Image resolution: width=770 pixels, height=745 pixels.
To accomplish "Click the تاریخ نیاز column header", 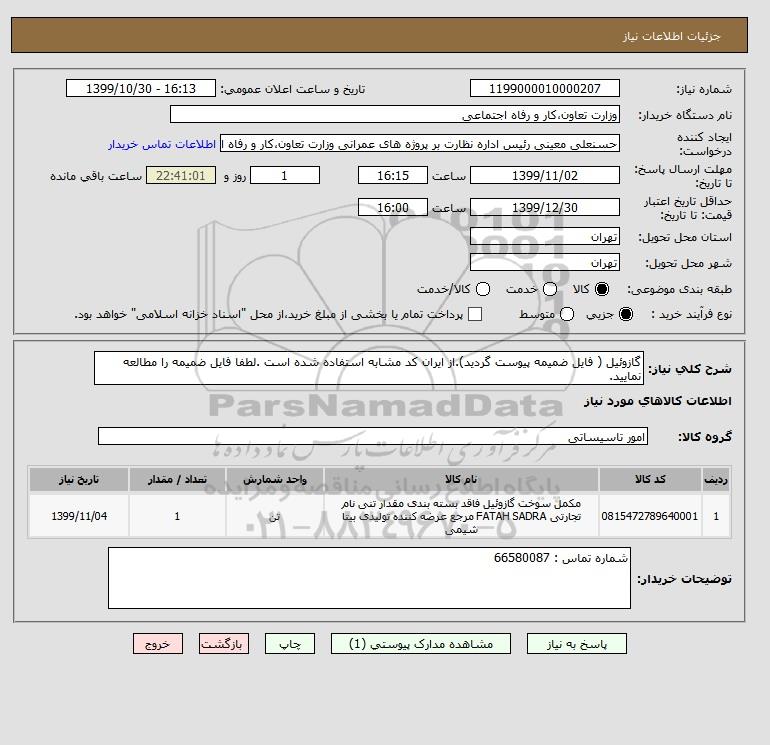I will click(79, 479).
